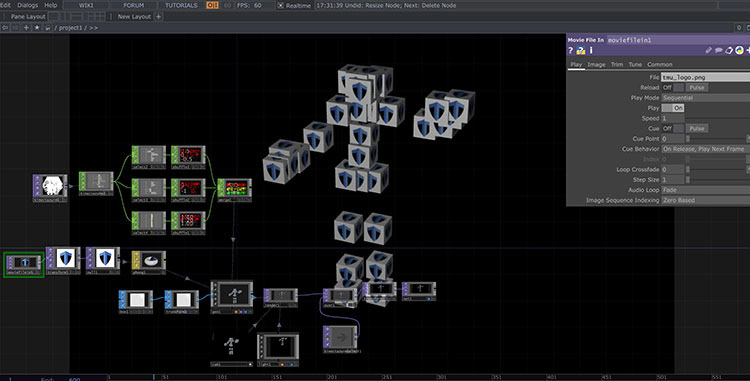Toggle the Realtime checkbox
750x381 pixels.
(281, 5)
